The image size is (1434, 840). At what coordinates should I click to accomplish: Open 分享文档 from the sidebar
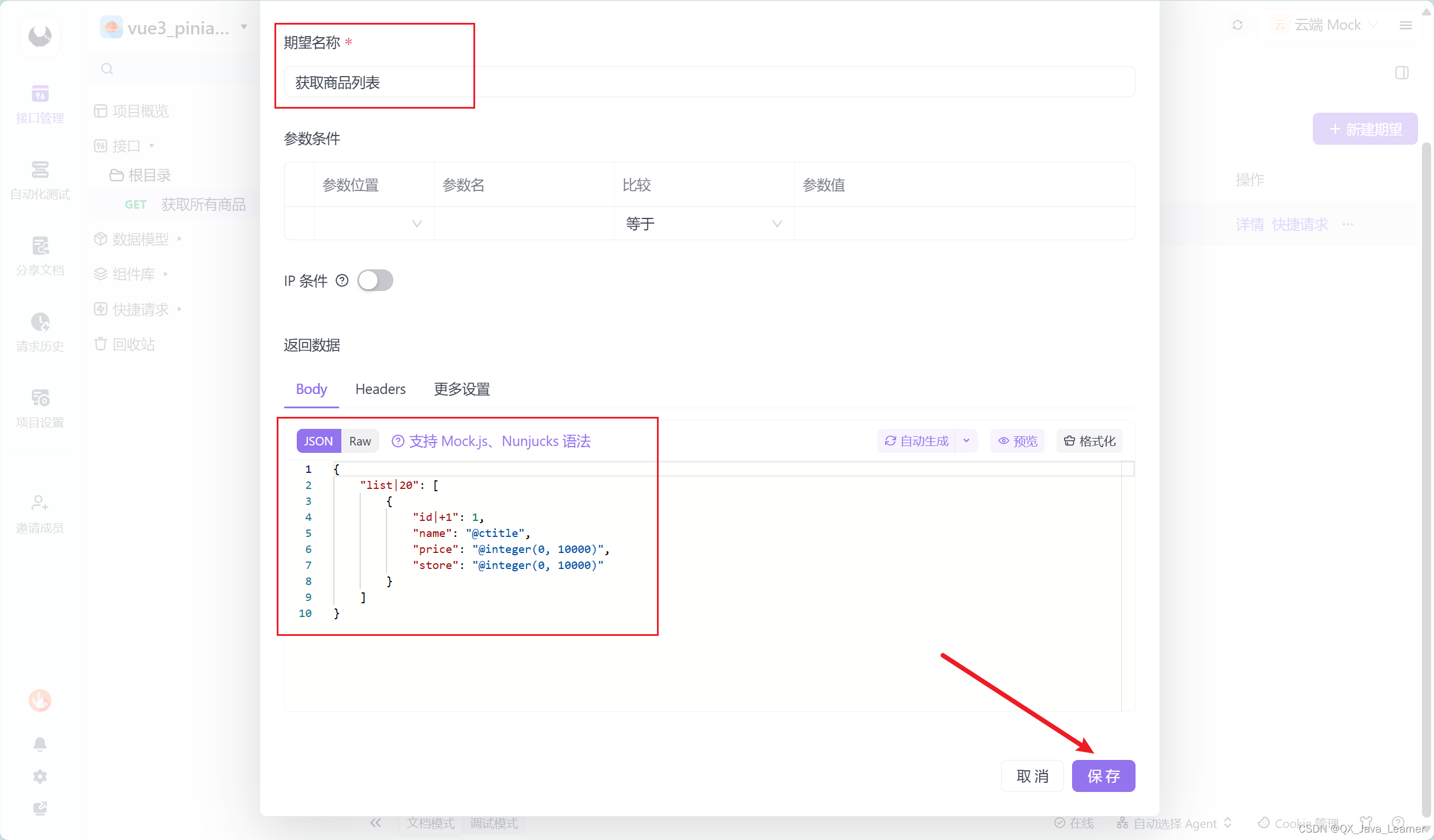tap(39, 256)
